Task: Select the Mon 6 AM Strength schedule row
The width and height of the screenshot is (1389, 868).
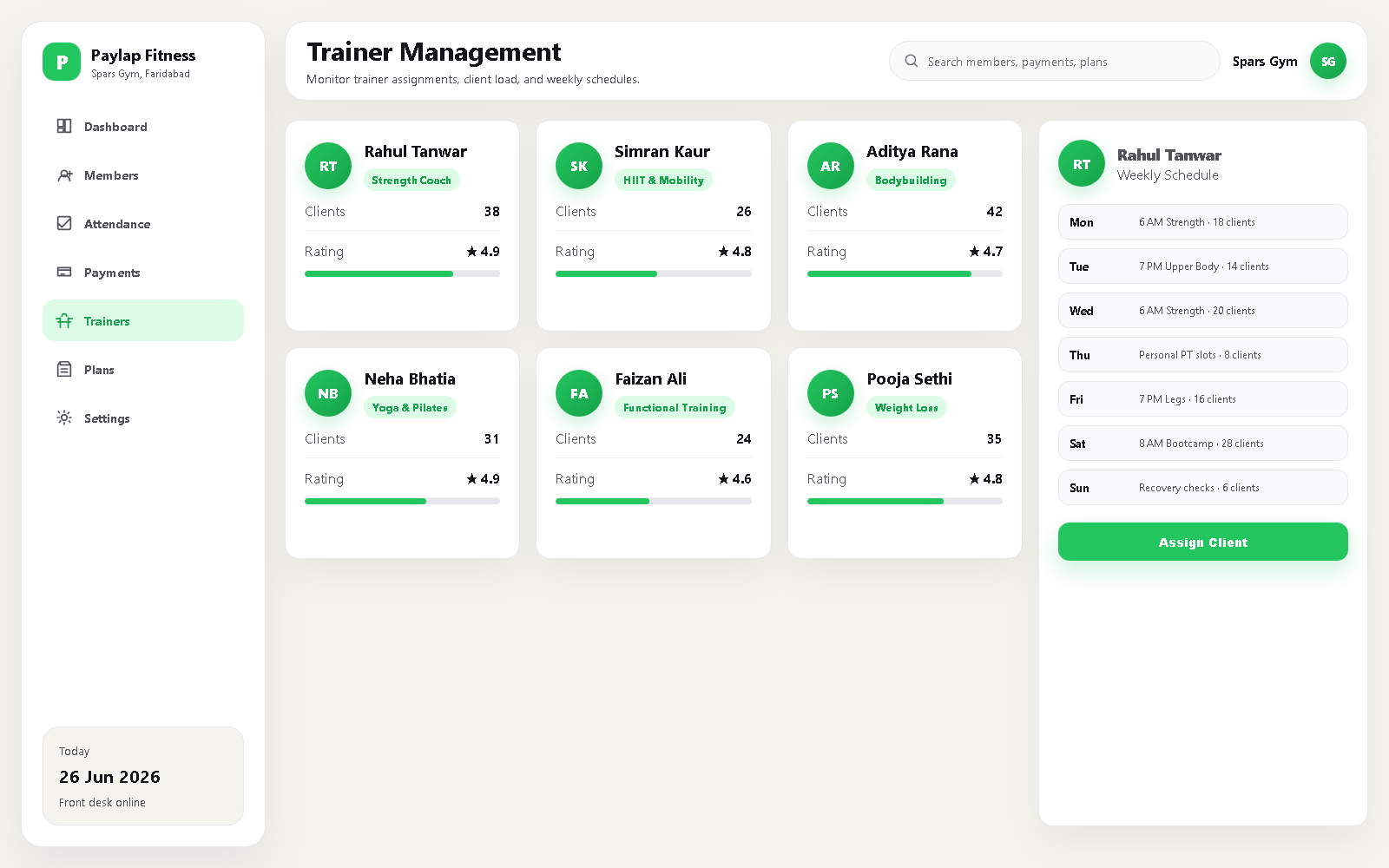Action: [1203, 221]
